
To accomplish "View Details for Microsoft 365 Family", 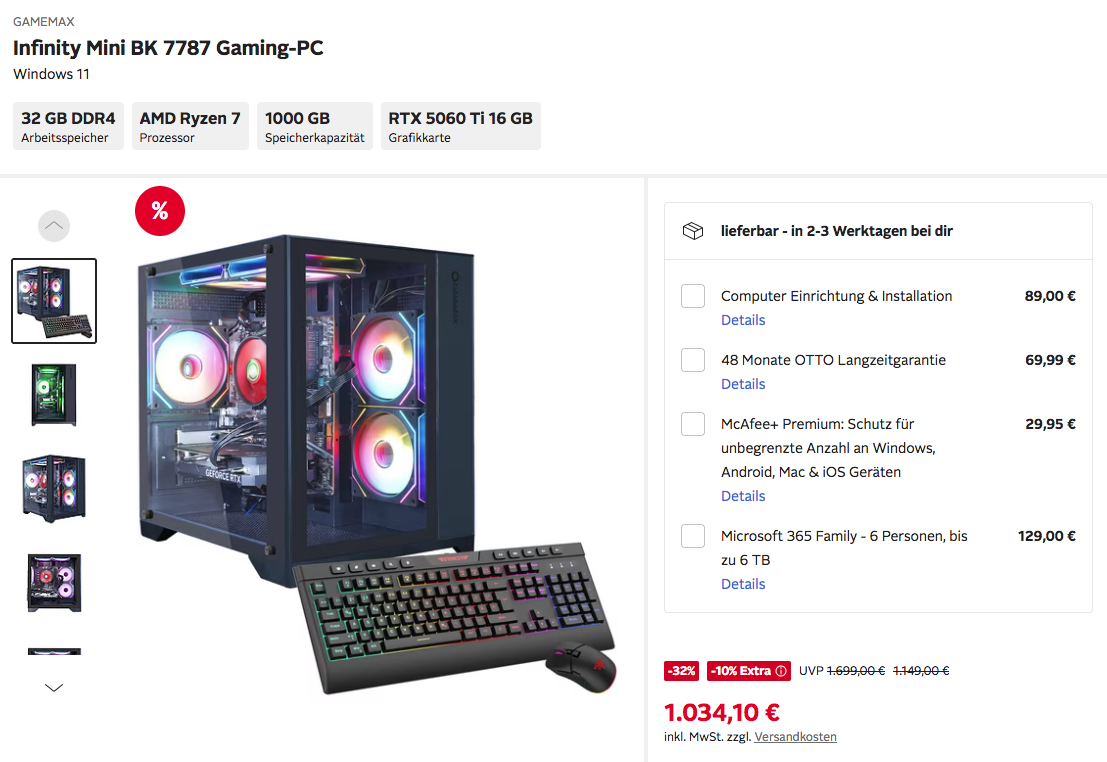I will 743,584.
